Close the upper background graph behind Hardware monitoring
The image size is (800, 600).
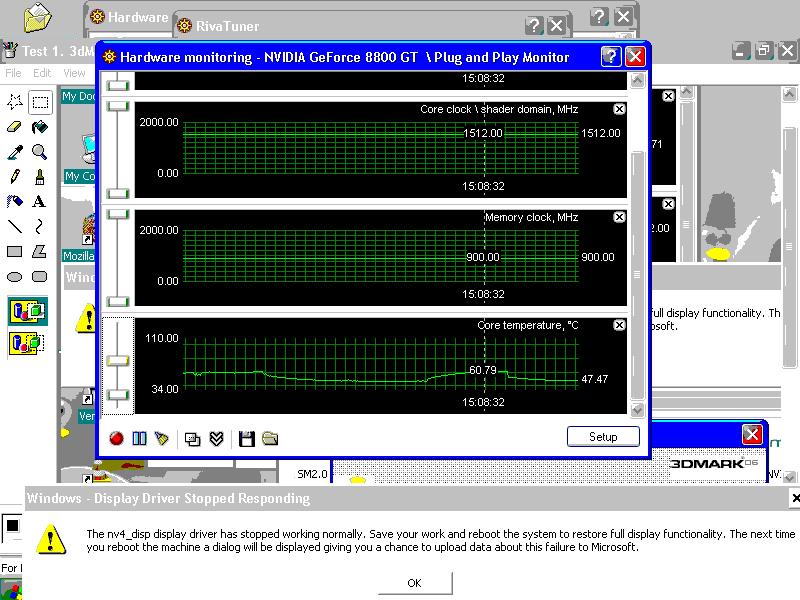coord(668,96)
